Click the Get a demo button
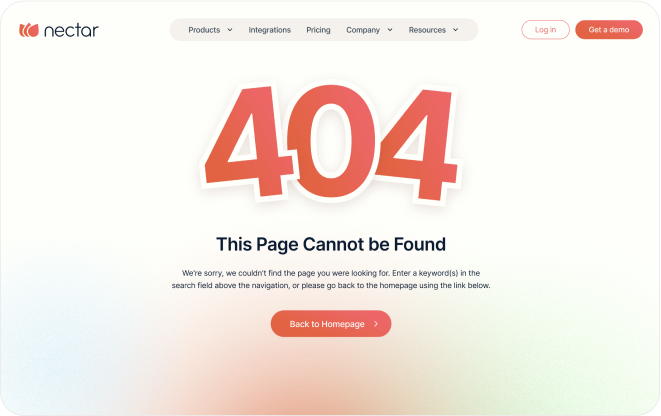 point(609,30)
